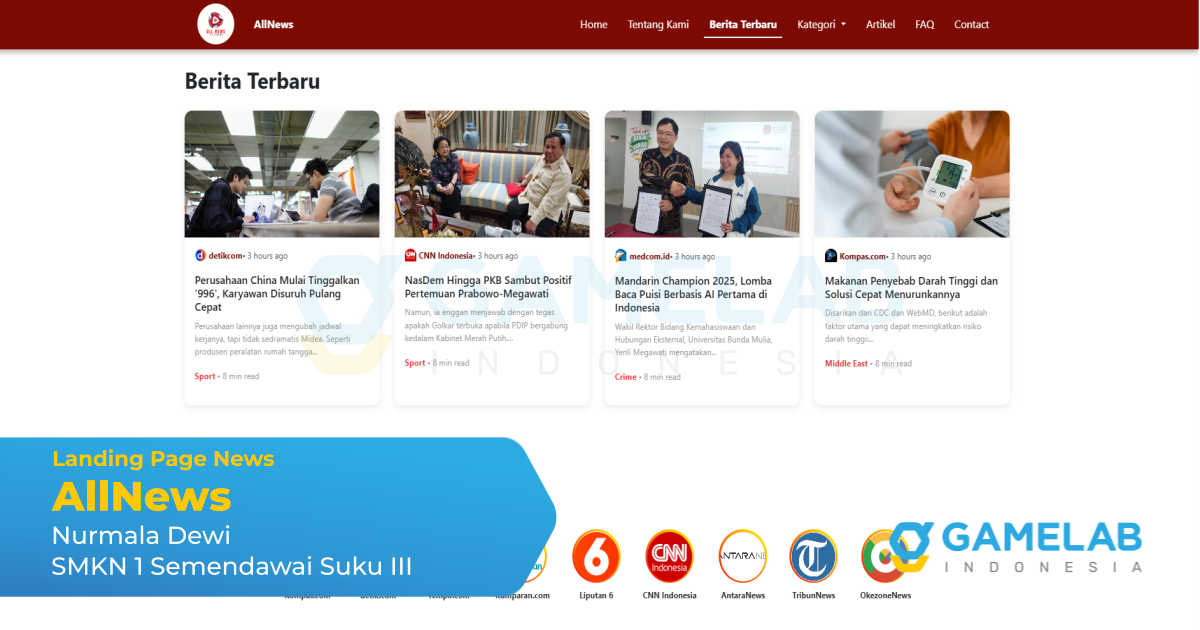Click the TribunNews label text

pyautogui.click(x=813, y=596)
